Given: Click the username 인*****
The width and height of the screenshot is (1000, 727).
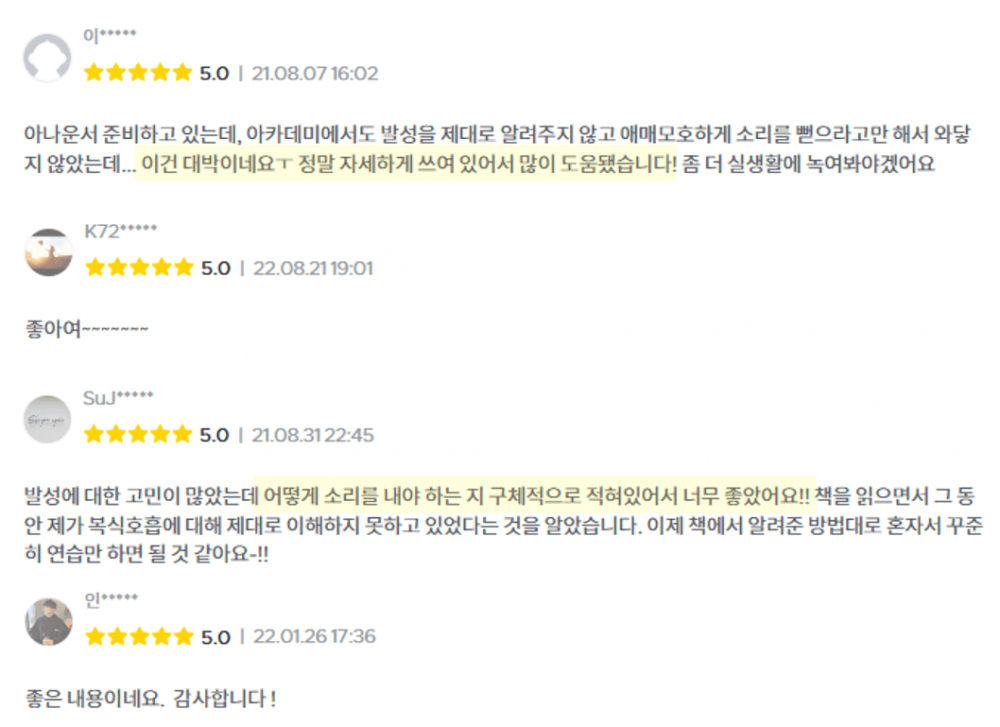Looking at the screenshot, I should click(111, 599).
